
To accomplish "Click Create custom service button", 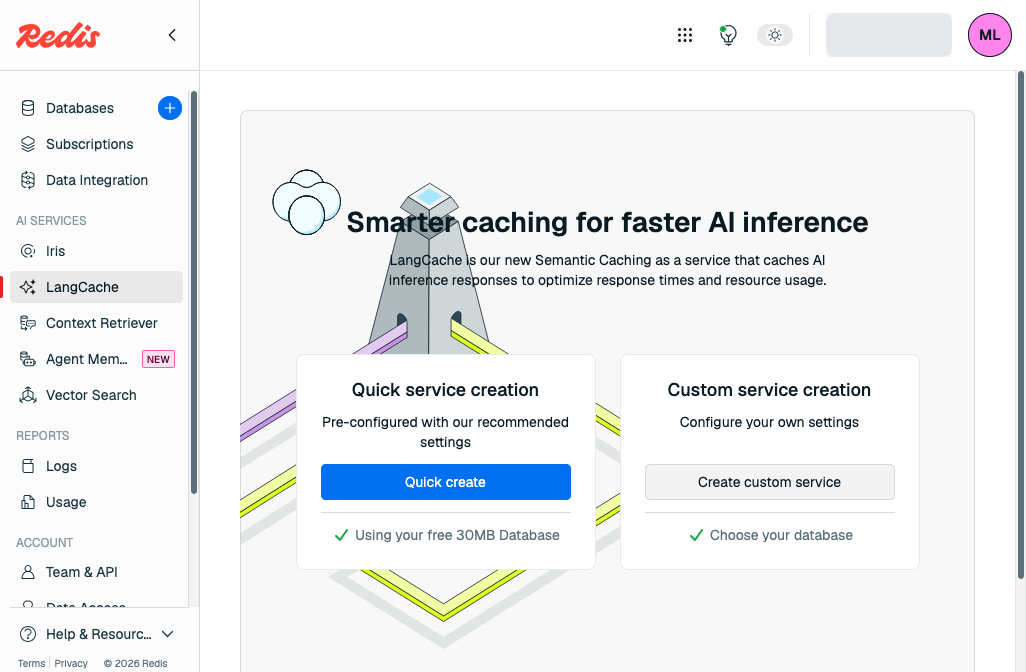I will (770, 482).
